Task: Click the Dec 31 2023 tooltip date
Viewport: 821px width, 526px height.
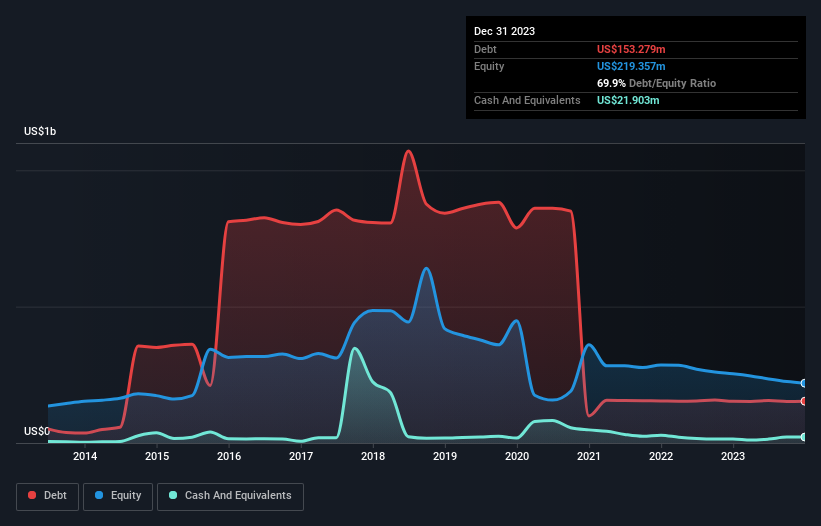Action: 504,31
